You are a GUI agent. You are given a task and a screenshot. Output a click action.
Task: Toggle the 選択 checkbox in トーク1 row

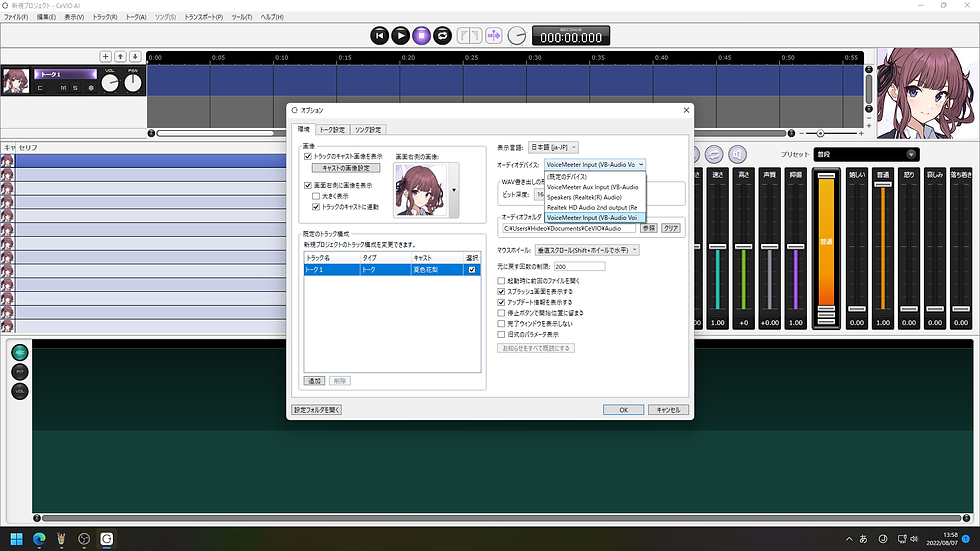click(x=472, y=270)
